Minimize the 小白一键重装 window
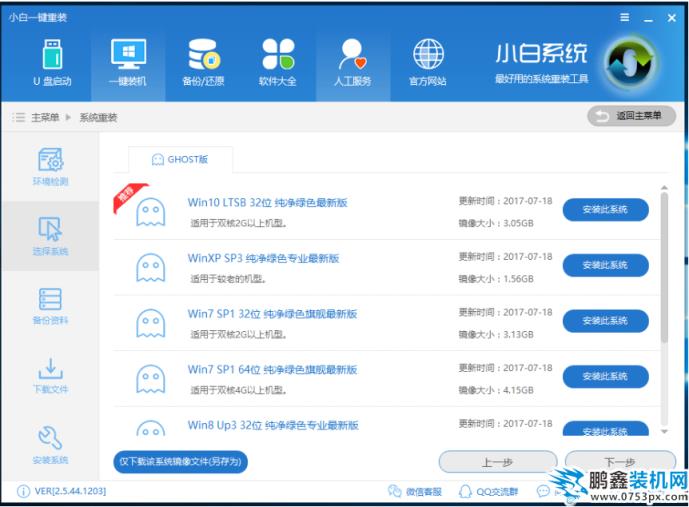Screen dimensions: 689x507 point(648,18)
